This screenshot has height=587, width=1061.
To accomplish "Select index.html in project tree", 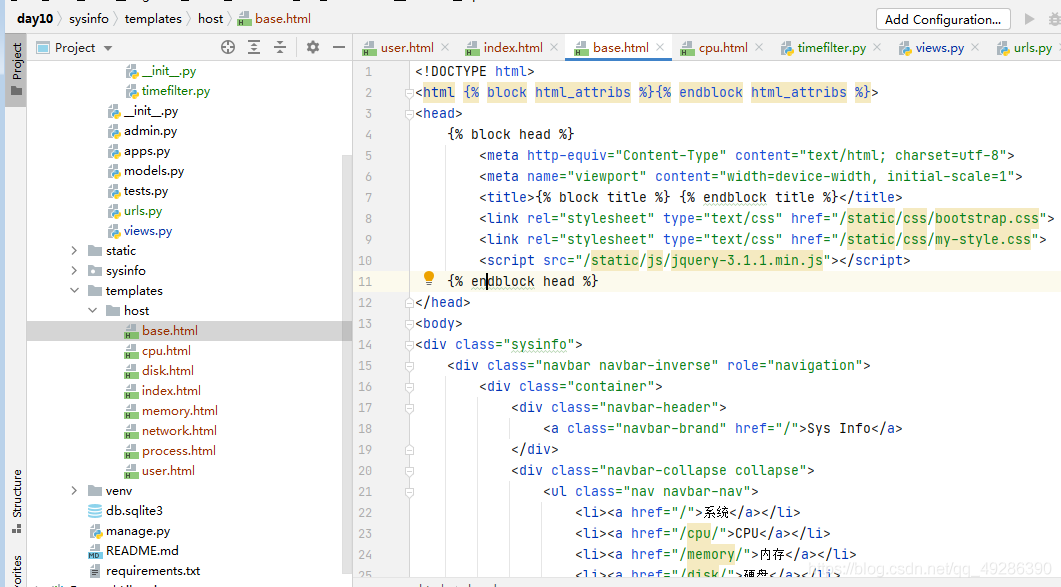I will pyautogui.click(x=171, y=391).
